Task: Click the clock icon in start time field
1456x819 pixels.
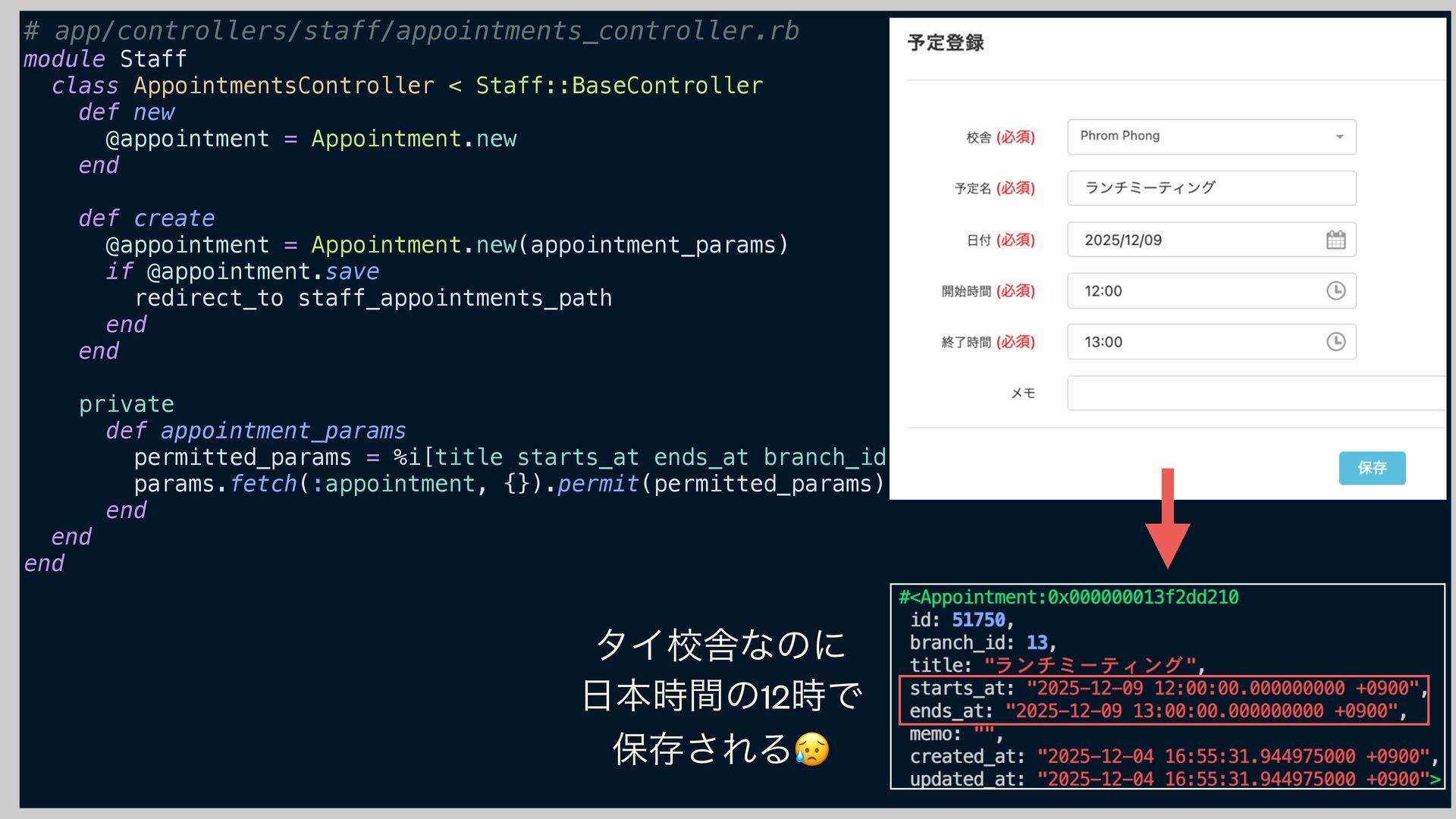Action: tap(1335, 290)
